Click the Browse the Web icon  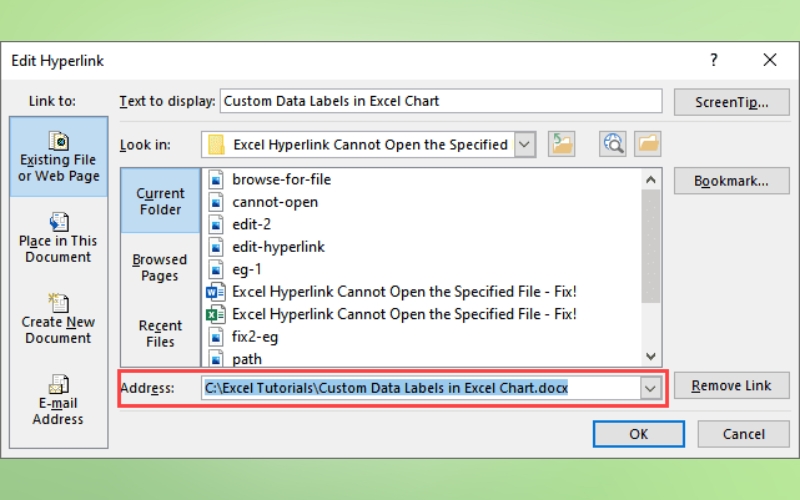[x=613, y=144]
